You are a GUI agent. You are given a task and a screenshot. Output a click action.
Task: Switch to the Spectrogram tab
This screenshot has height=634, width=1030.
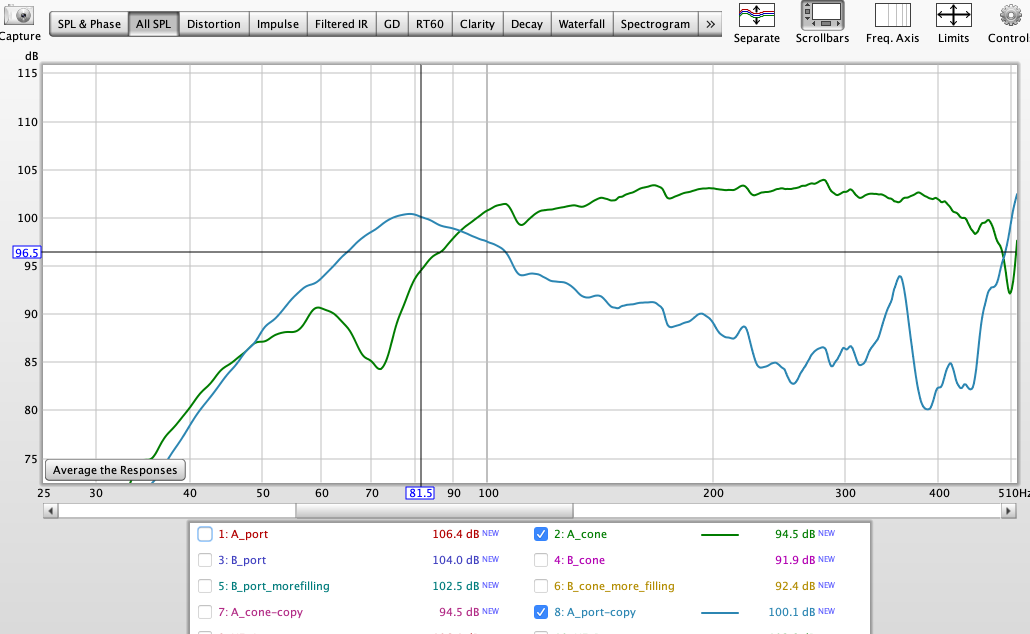[x=655, y=24]
